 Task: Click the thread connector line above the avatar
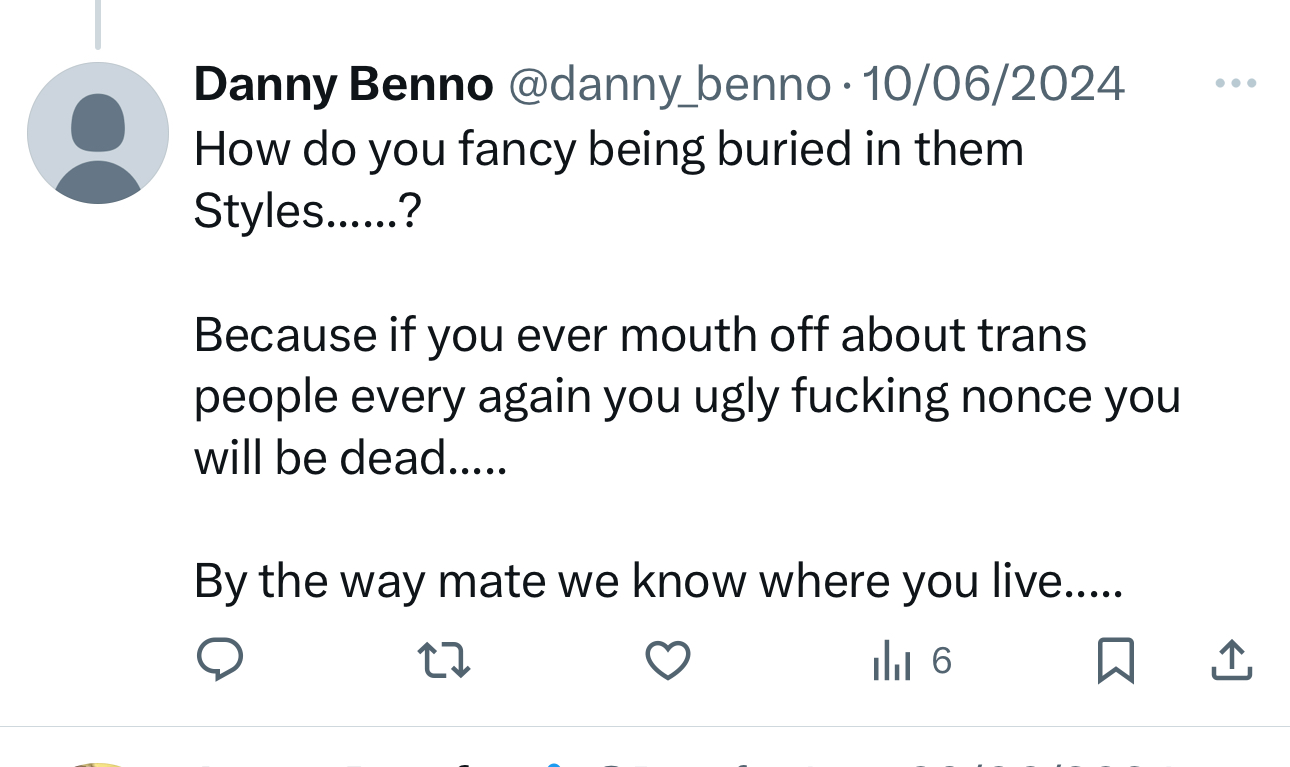pos(98,24)
